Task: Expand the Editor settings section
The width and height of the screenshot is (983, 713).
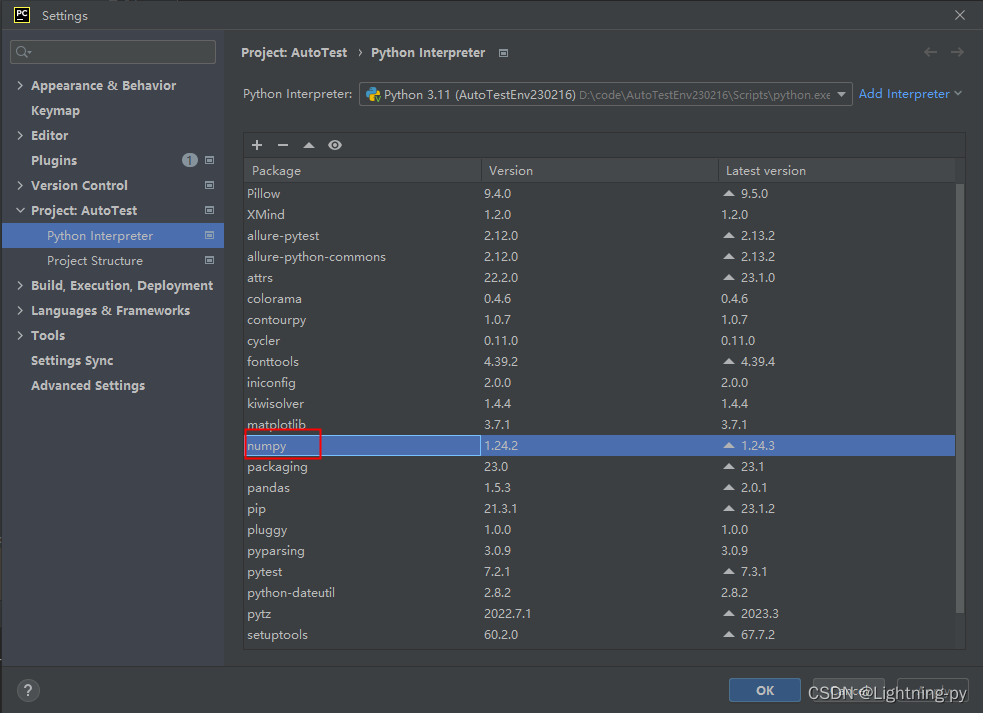Action: point(20,135)
